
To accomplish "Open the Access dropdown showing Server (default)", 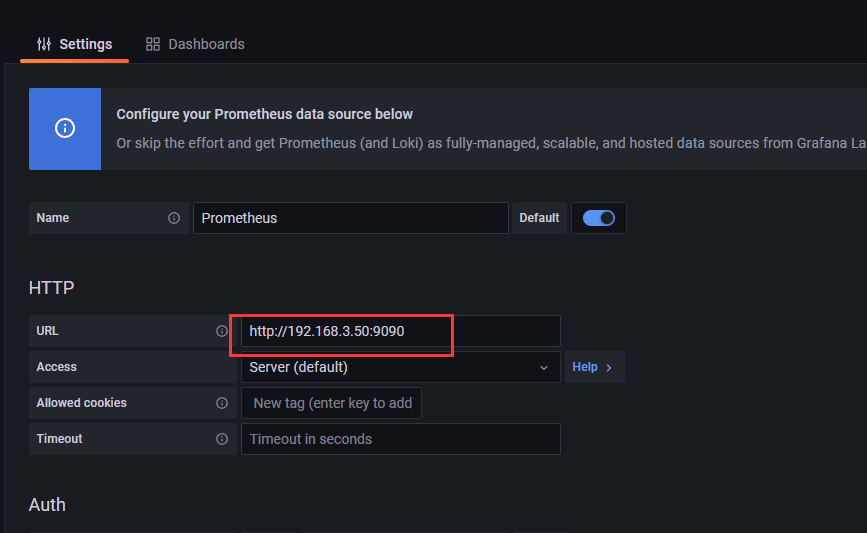I will (x=401, y=367).
